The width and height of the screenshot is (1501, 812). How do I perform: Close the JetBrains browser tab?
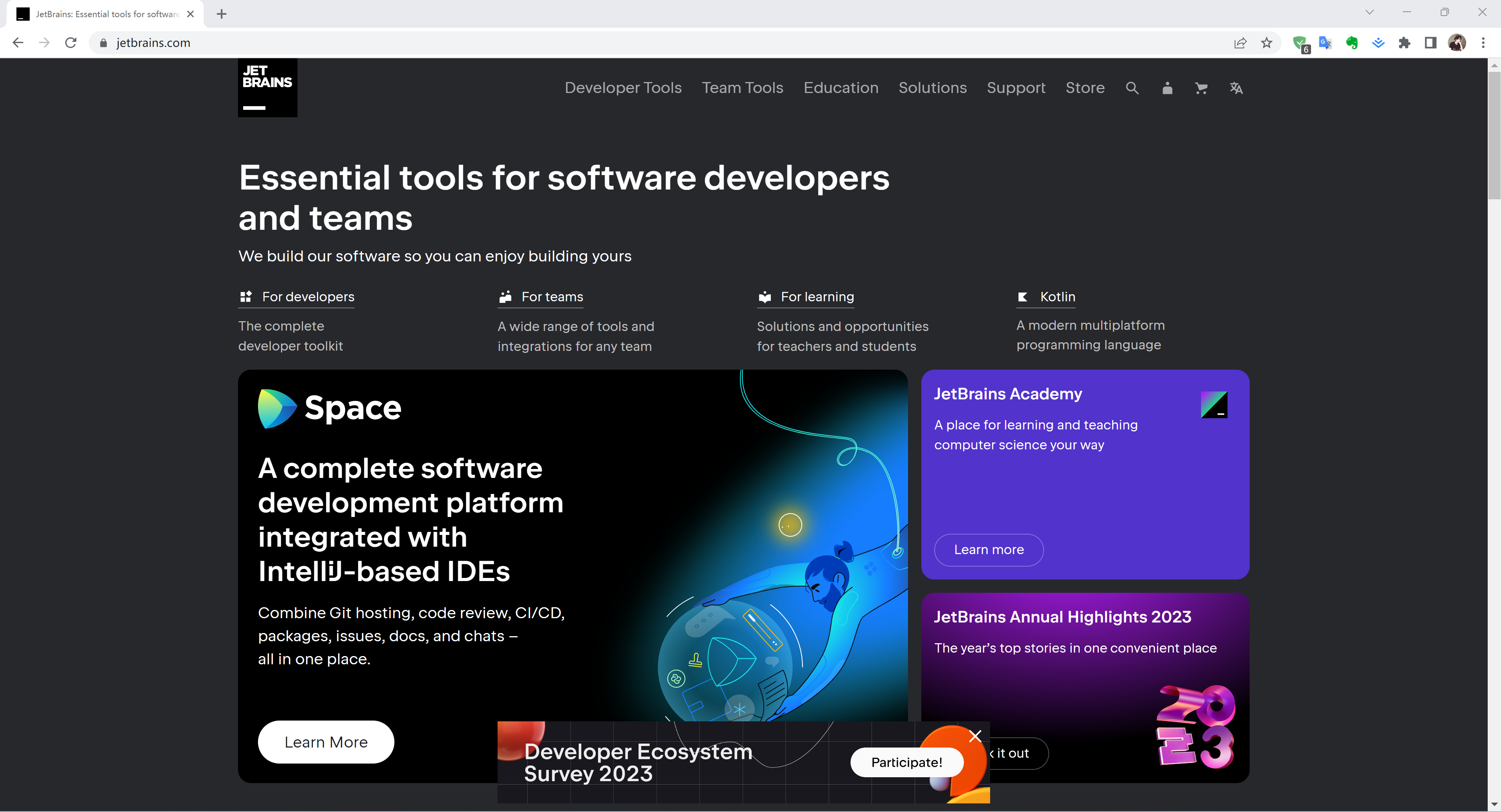pyautogui.click(x=190, y=14)
